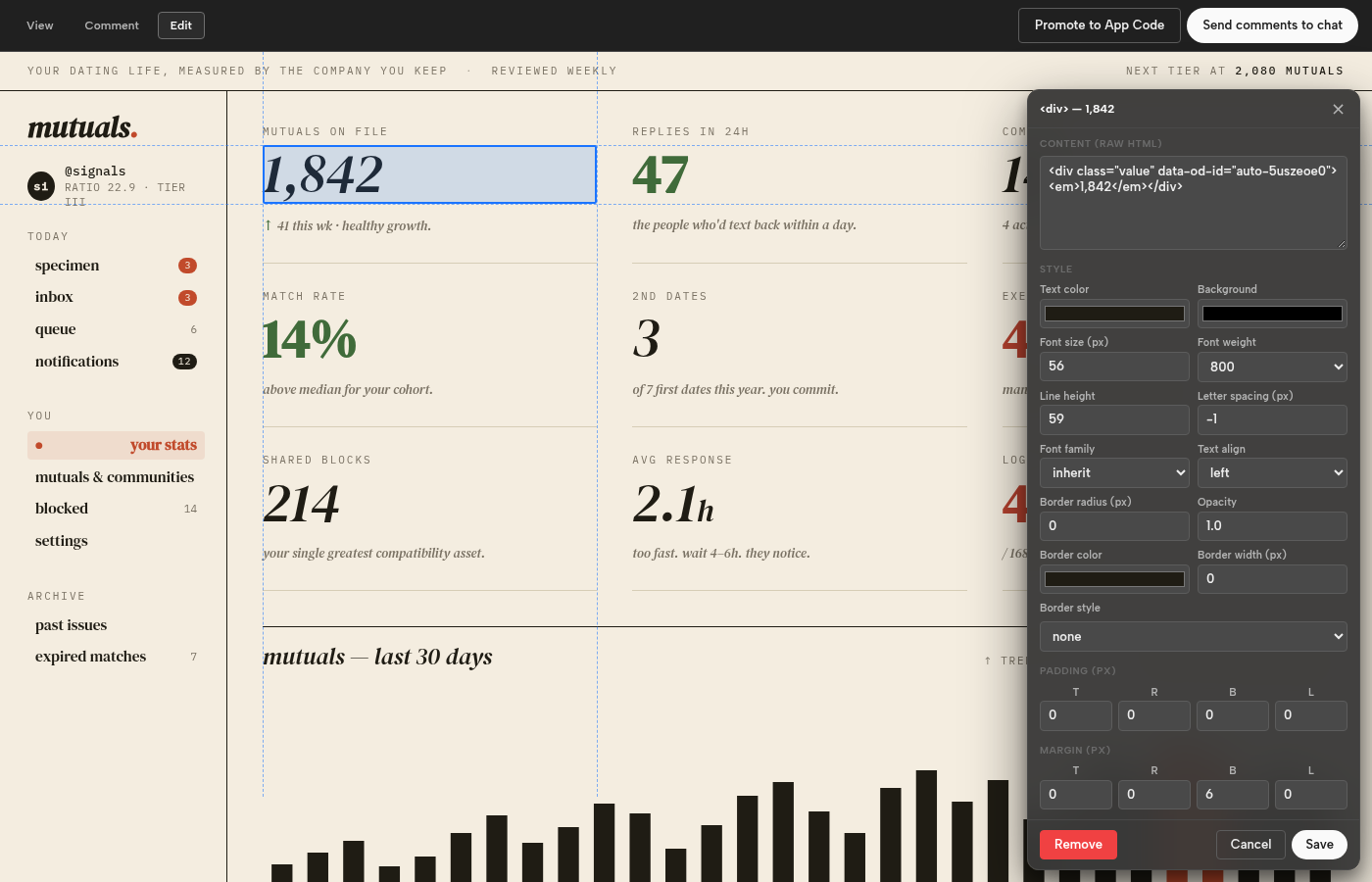Click the specimen red count badge
This screenshot has height=882, width=1372.
pos(187,266)
